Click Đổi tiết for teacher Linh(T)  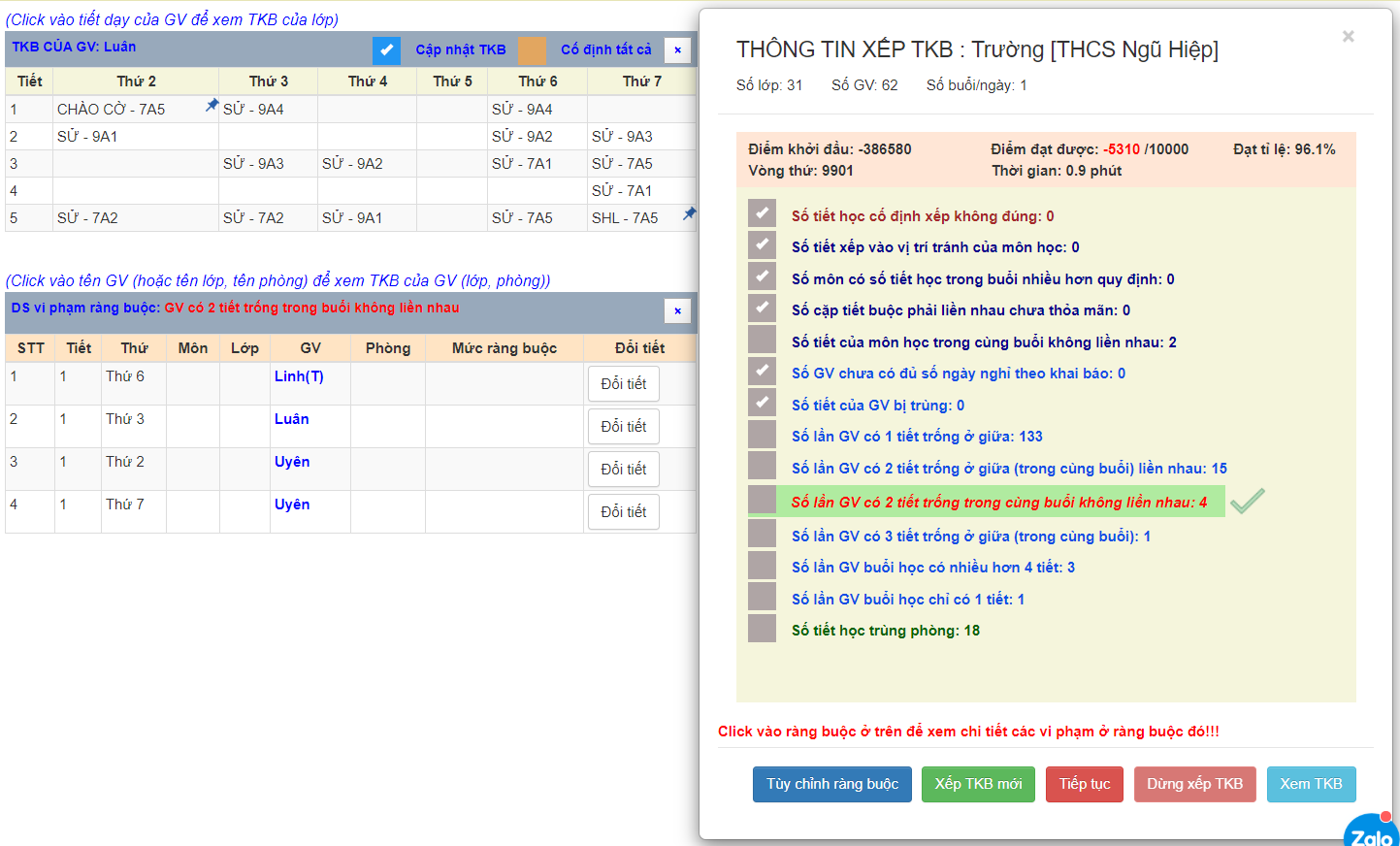[x=623, y=384]
